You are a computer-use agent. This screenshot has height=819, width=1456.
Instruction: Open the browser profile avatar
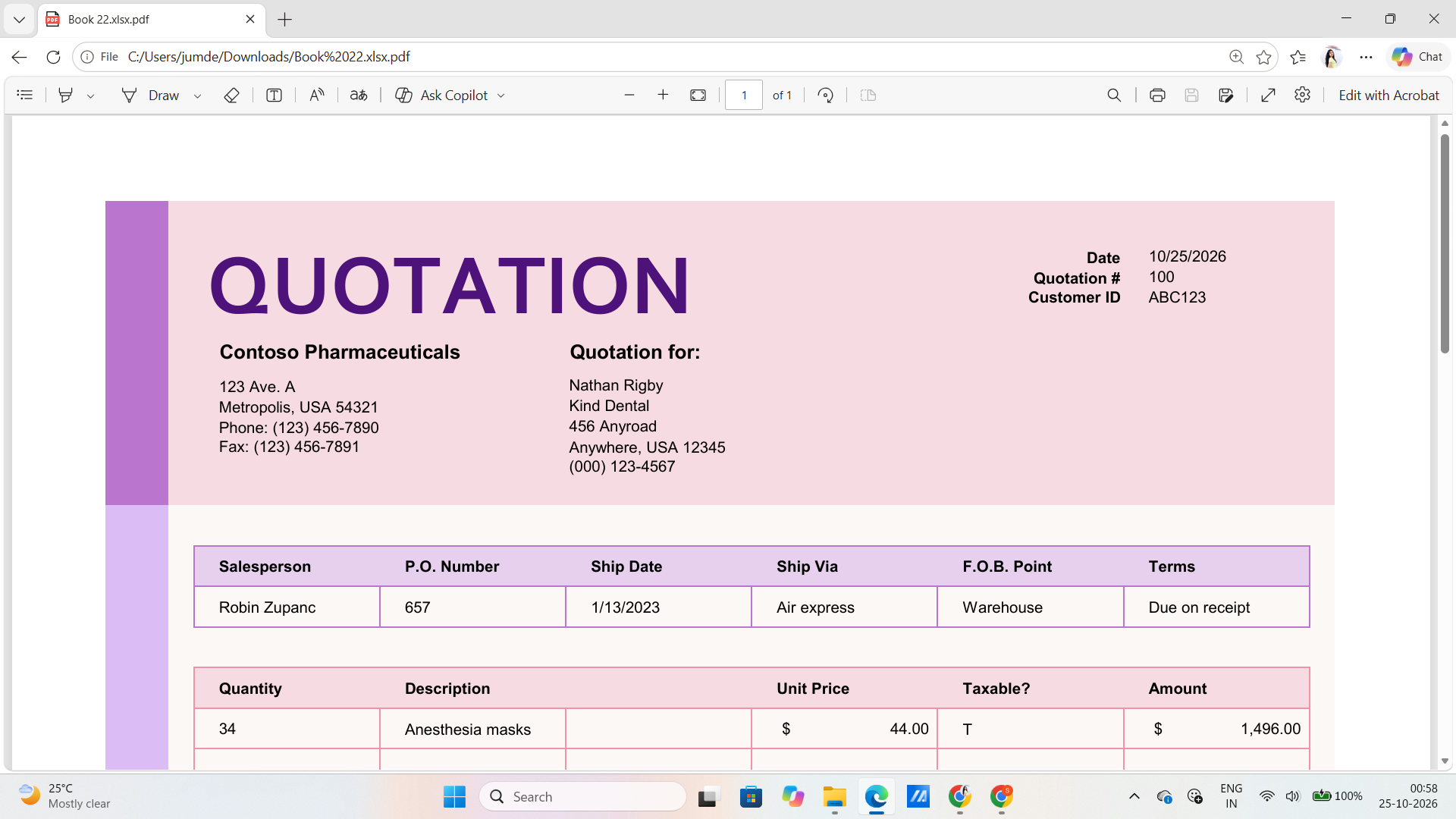point(1332,57)
